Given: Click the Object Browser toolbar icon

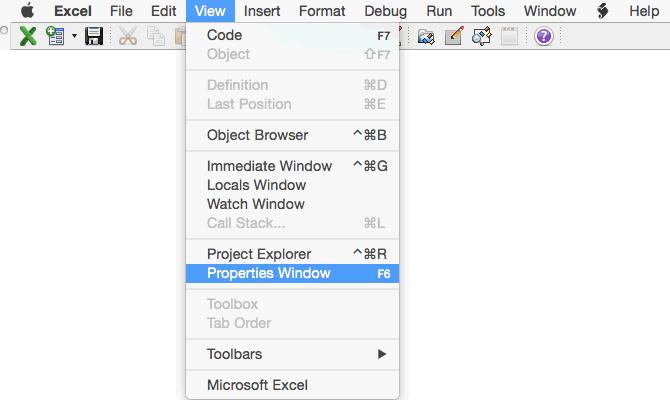Looking at the screenshot, I should (x=482, y=36).
